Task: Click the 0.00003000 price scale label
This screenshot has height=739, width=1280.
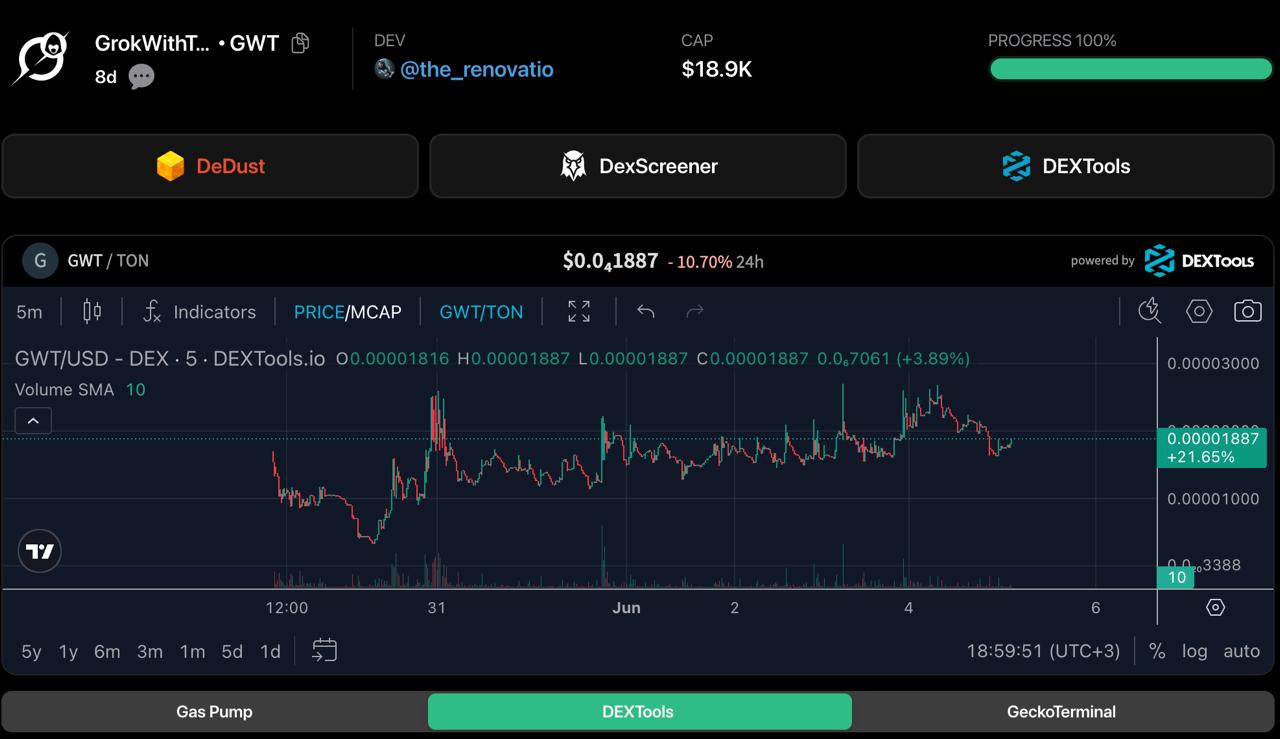Action: 1213,363
